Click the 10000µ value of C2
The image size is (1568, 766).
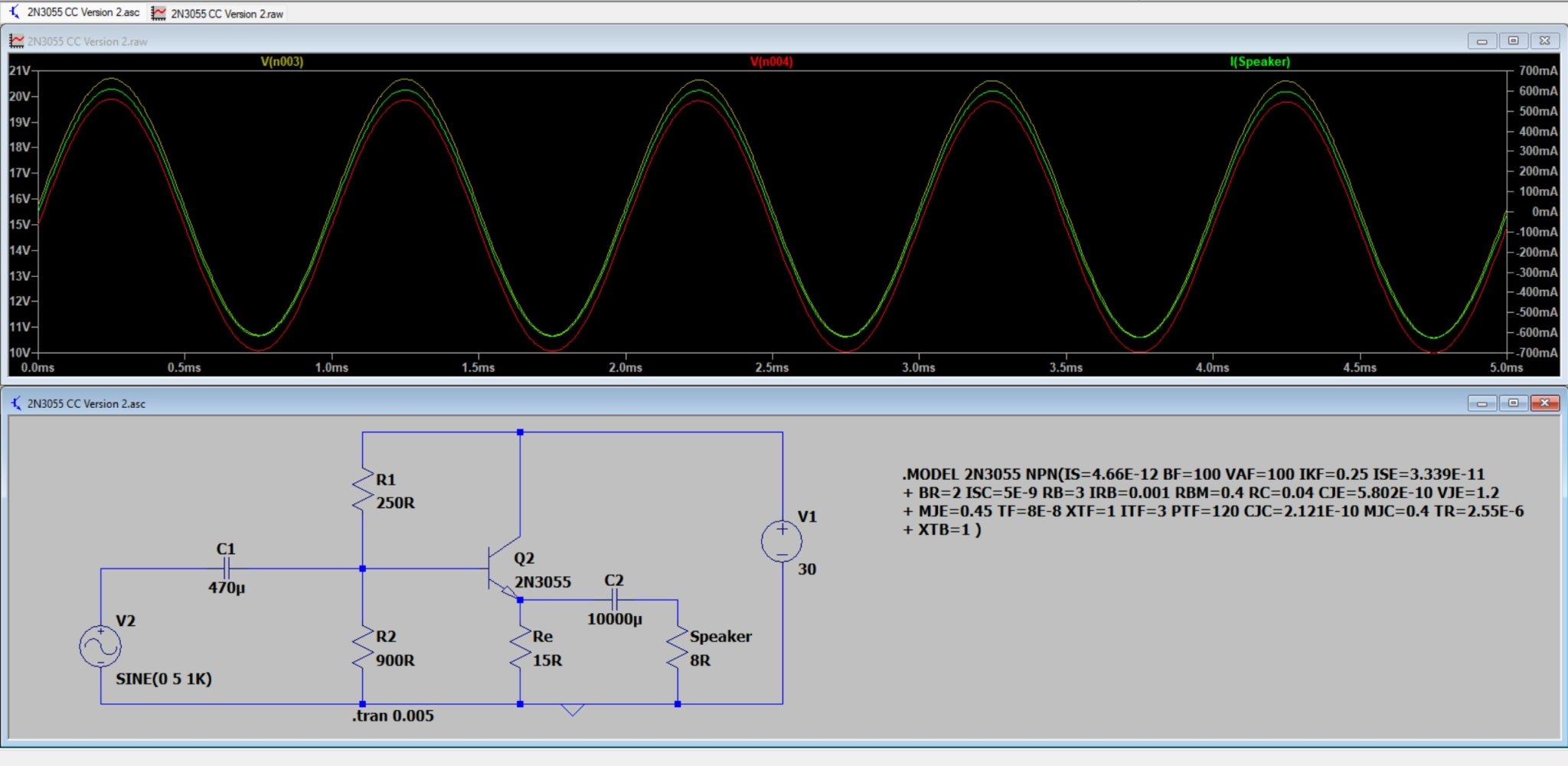click(x=615, y=619)
